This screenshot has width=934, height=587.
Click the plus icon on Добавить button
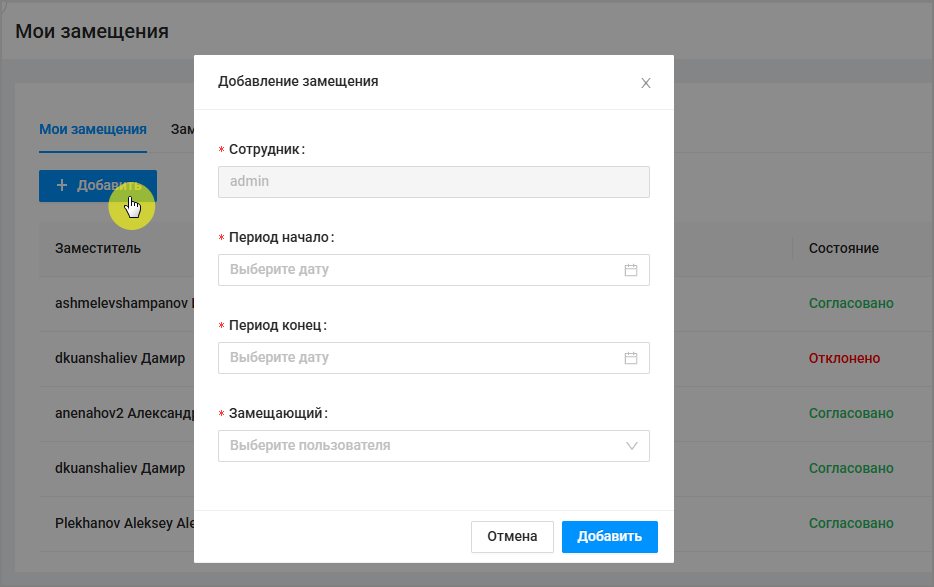[62, 186]
